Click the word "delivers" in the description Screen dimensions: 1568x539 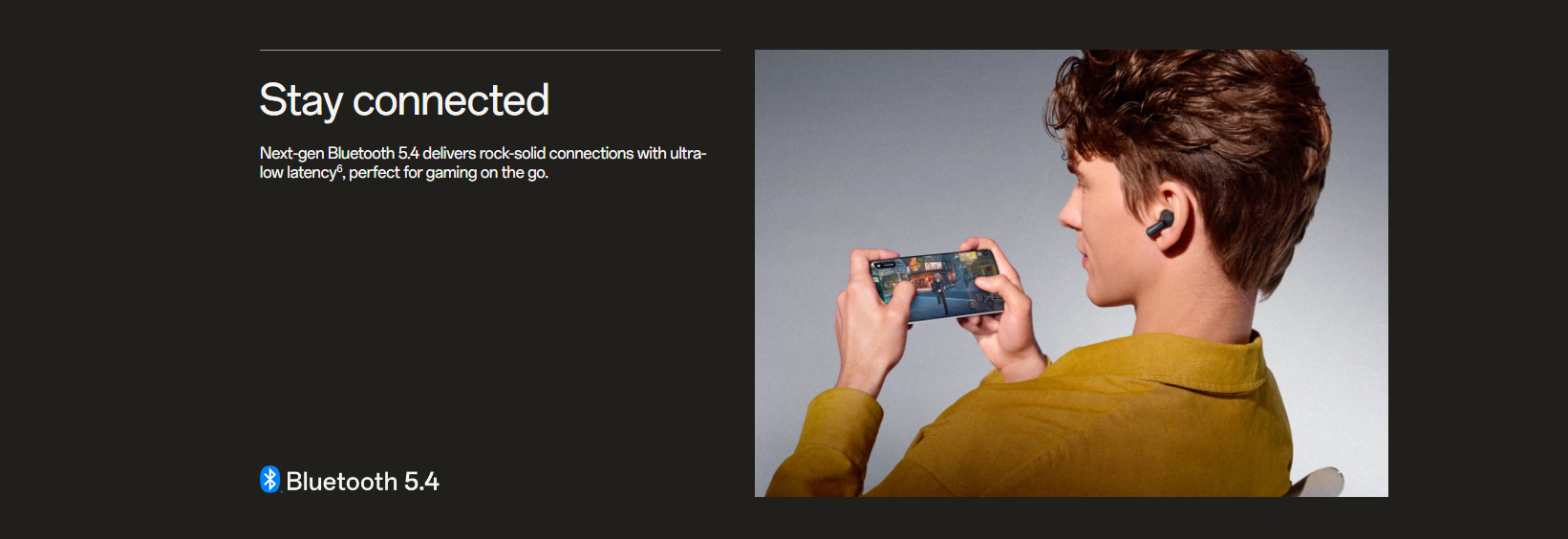pyautogui.click(x=449, y=153)
